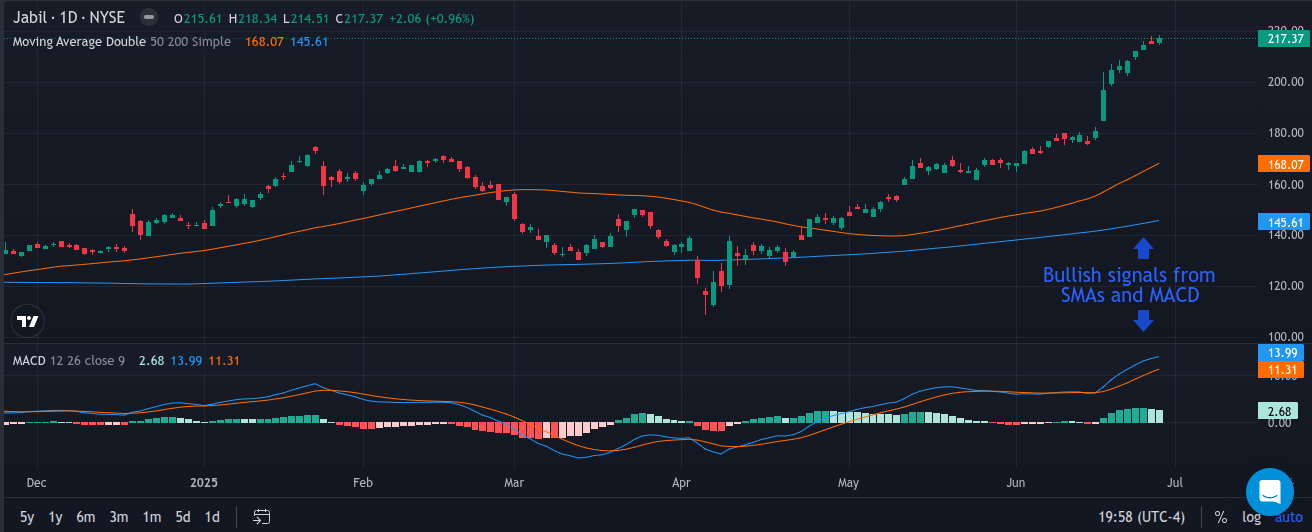Toggle percent scale mode

1221,517
